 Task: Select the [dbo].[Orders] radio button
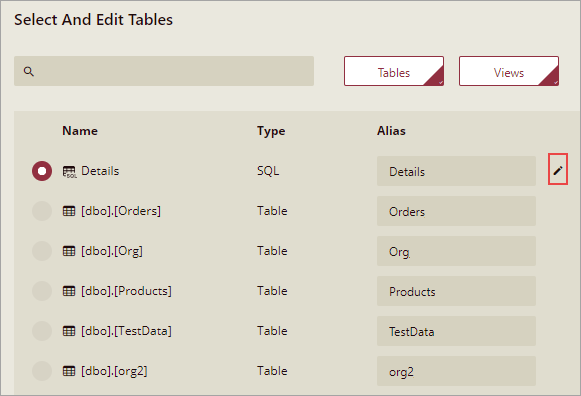point(42,211)
